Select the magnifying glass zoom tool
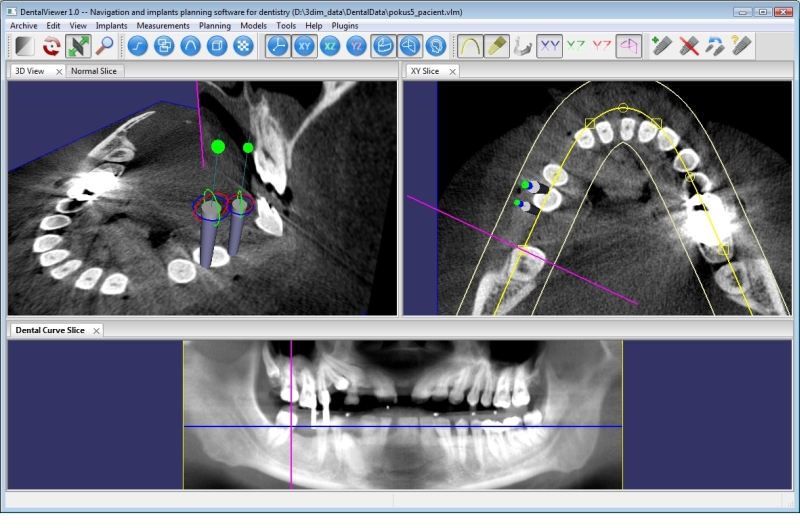The image size is (800, 530). click(x=105, y=46)
